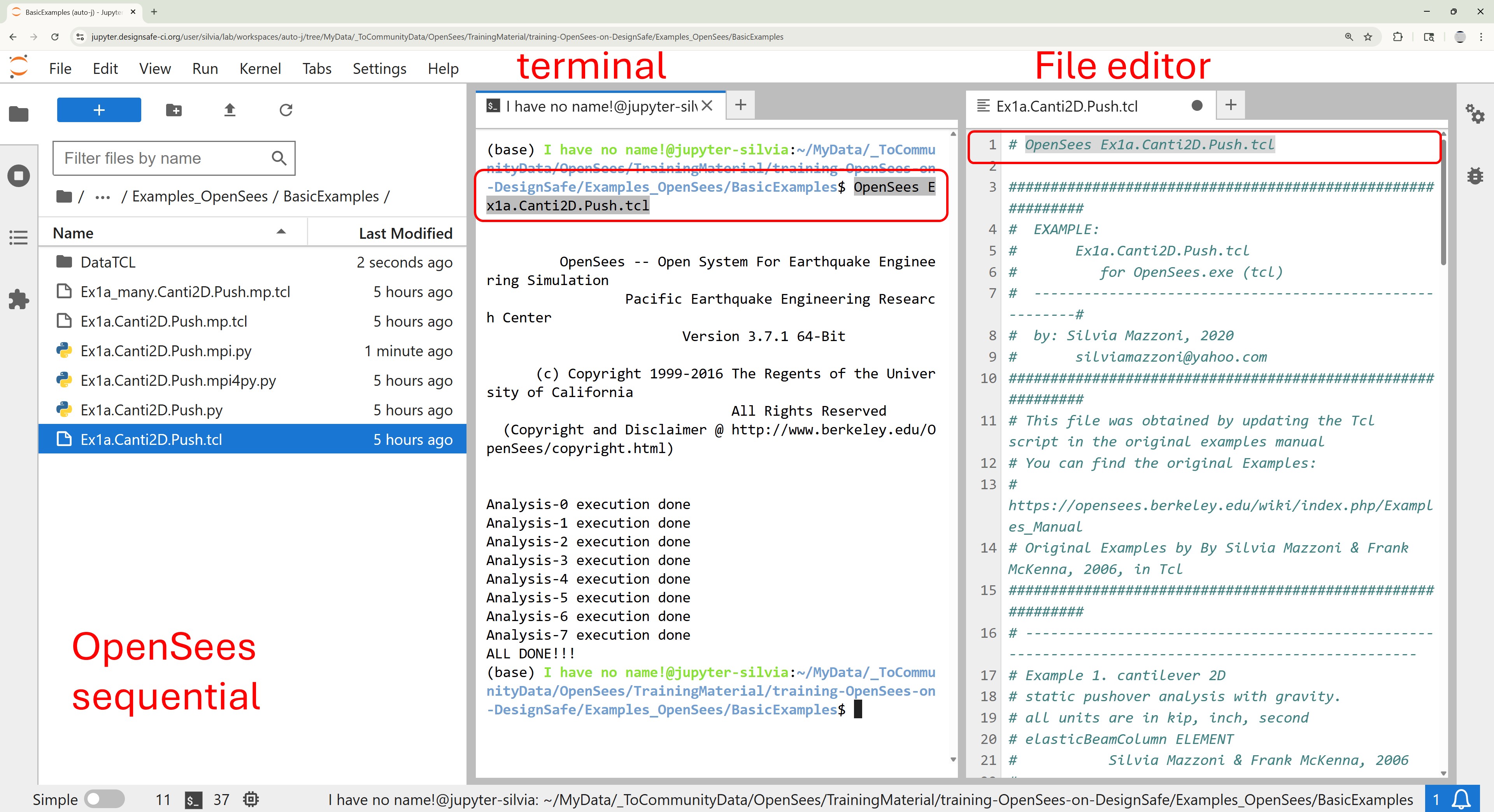Open the running terminals and kernels panel
Image resolution: width=1494 pixels, height=812 pixels.
pyautogui.click(x=19, y=176)
